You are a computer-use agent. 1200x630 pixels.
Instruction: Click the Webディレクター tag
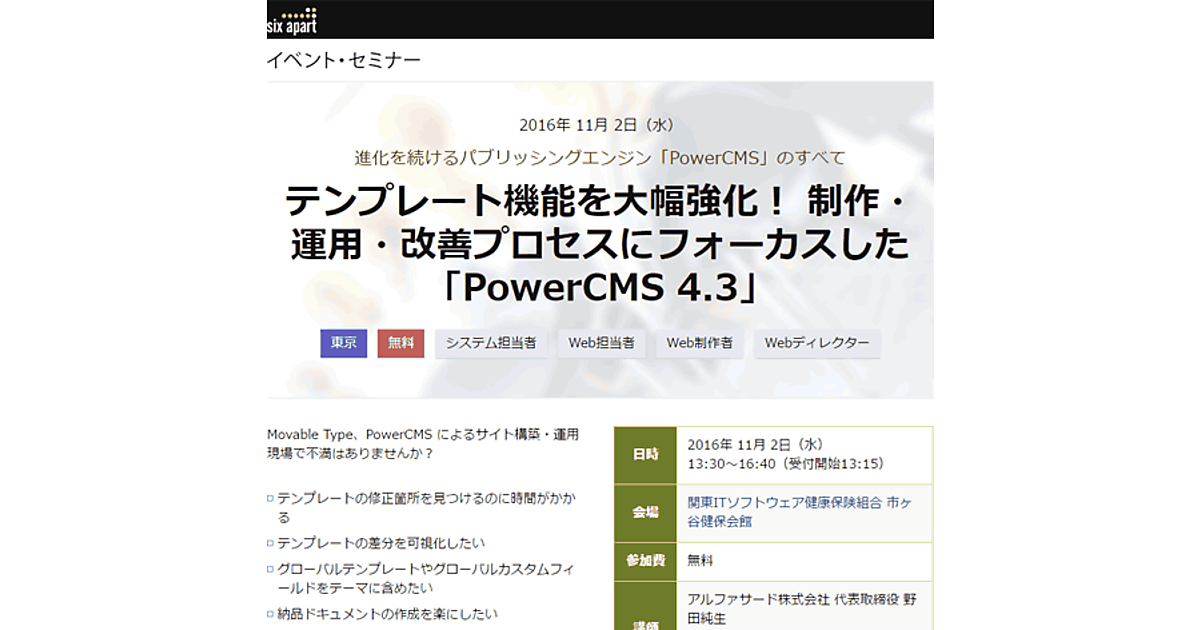pyautogui.click(x=817, y=343)
